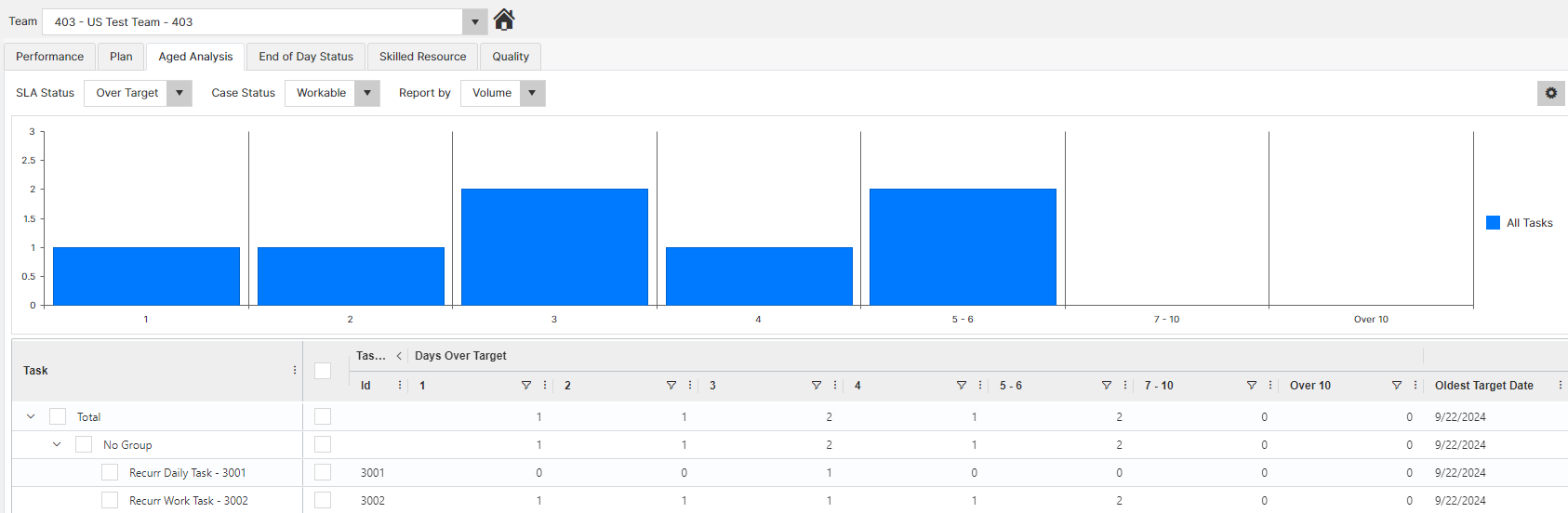Click filter icon on 5 - 6 column

click(1107, 386)
